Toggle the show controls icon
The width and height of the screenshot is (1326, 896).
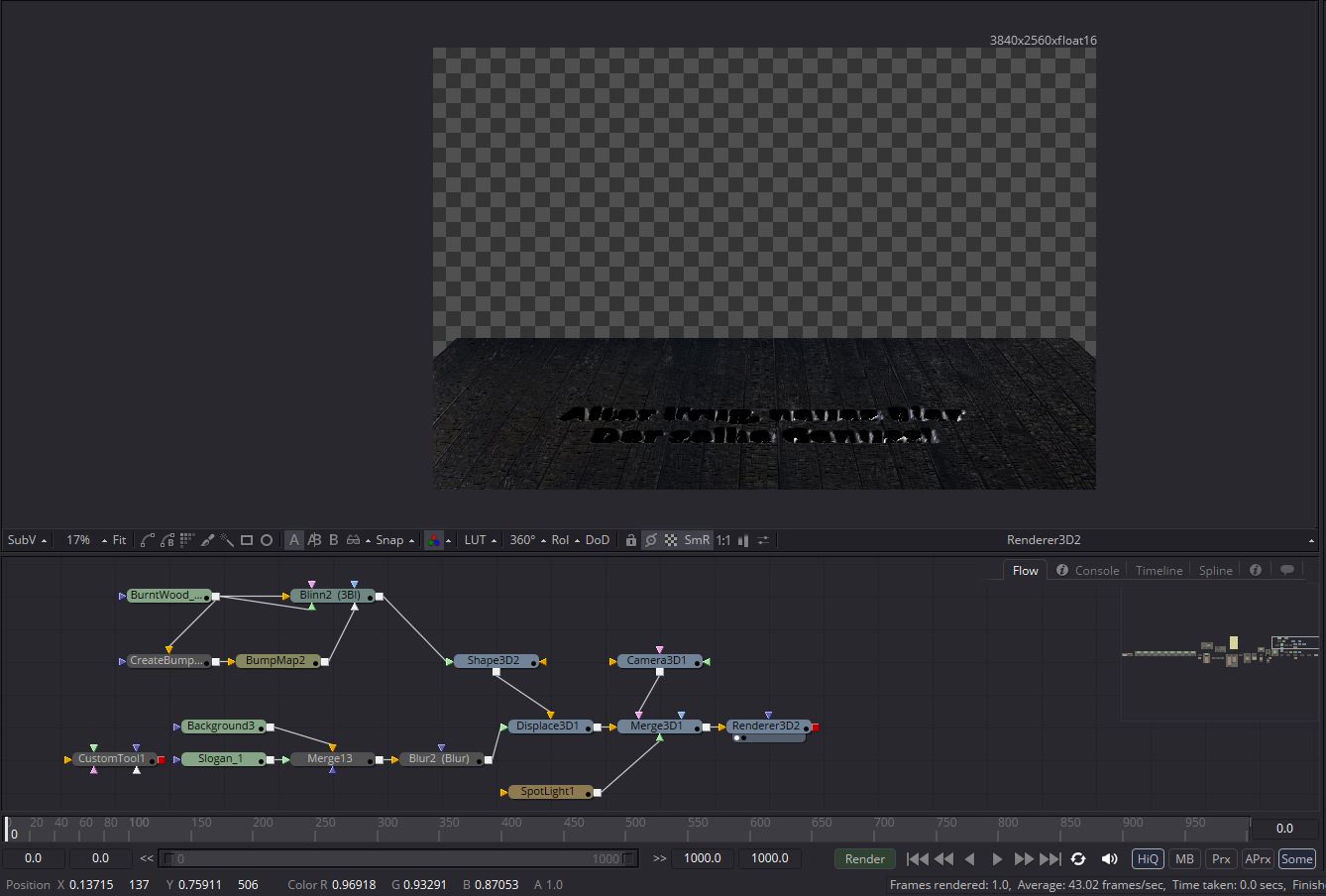[x=651, y=540]
